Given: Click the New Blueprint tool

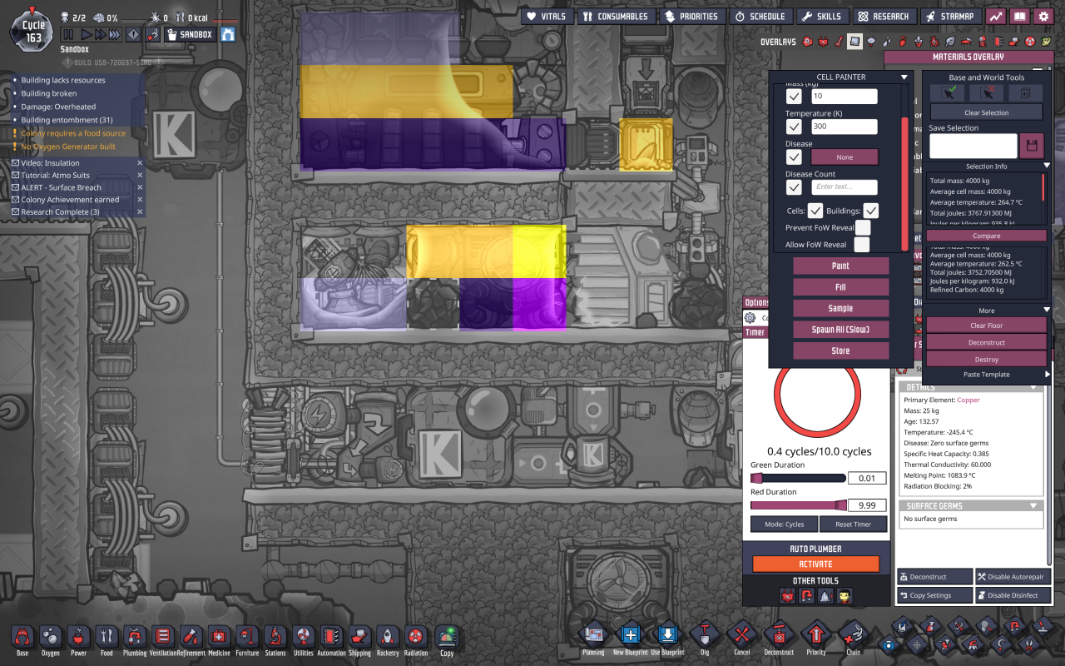Looking at the screenshot, I should pyautogui.click(x=630, y=635).
